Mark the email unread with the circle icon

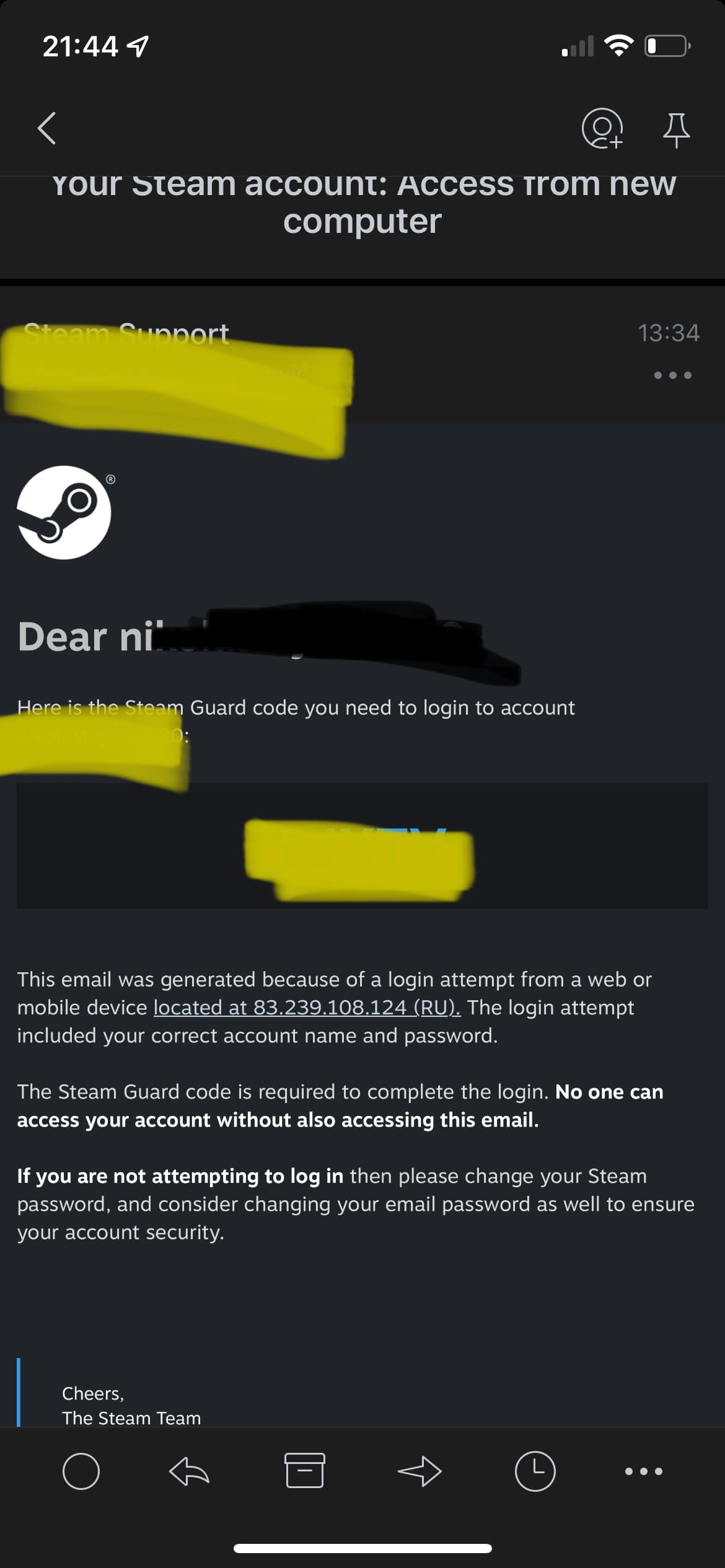coord(81,1471)
